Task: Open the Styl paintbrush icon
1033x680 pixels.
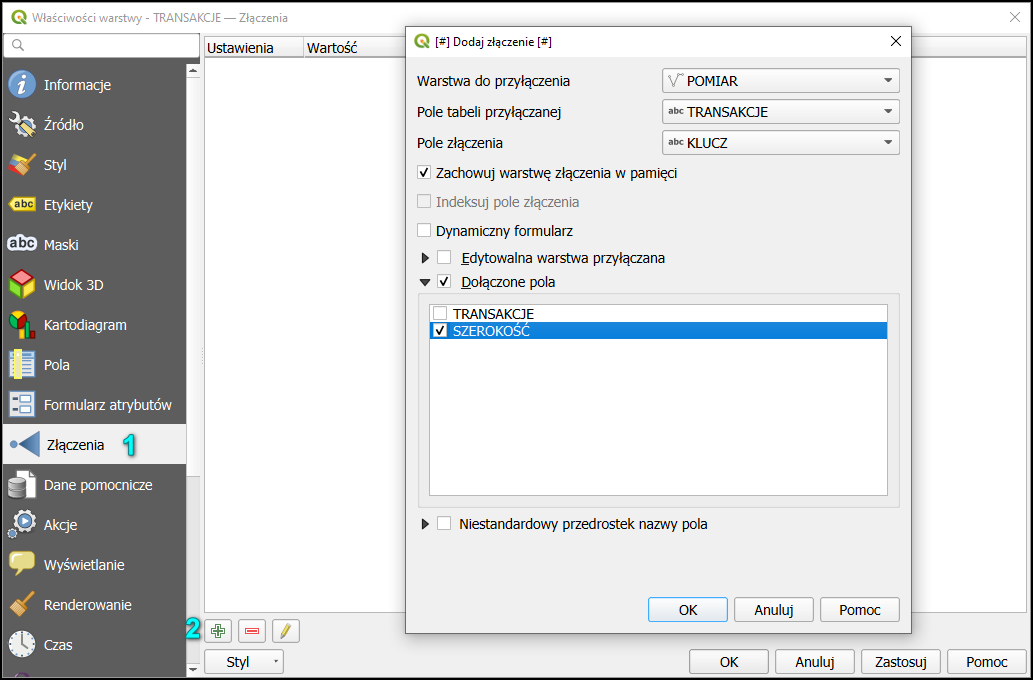Action: pyautogui.click(x=22, y=165)
